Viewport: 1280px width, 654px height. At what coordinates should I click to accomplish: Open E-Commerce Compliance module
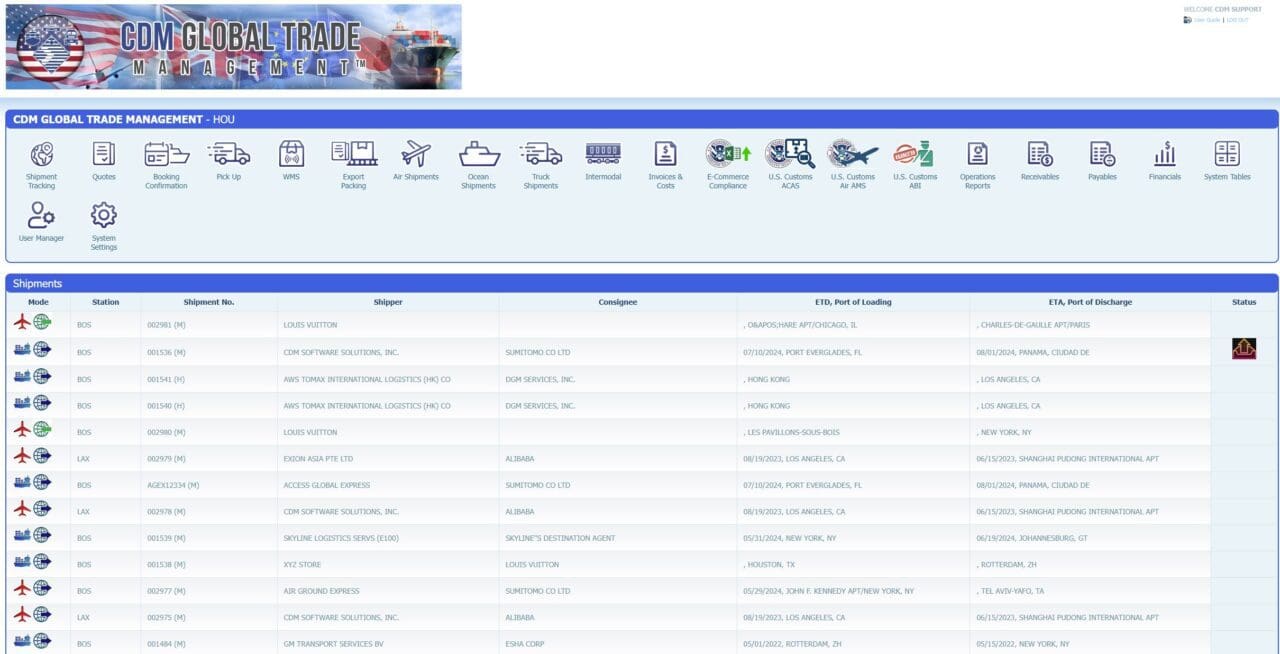[x=728, y=165]
